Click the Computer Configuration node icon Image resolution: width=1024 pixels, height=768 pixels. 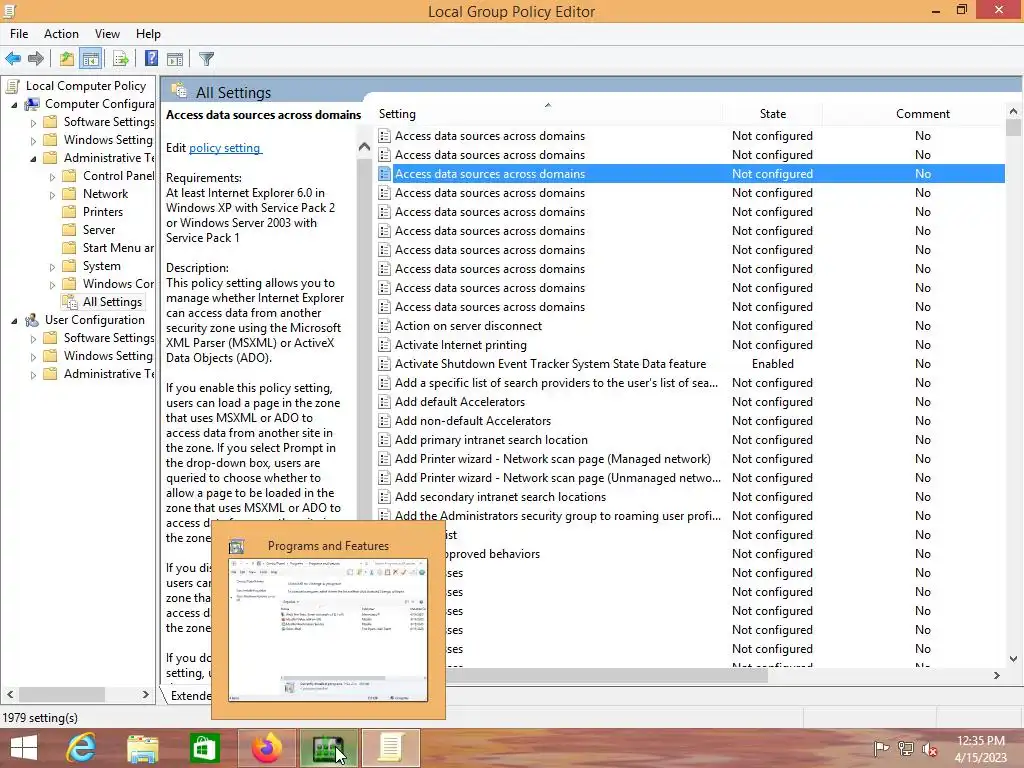31,104
